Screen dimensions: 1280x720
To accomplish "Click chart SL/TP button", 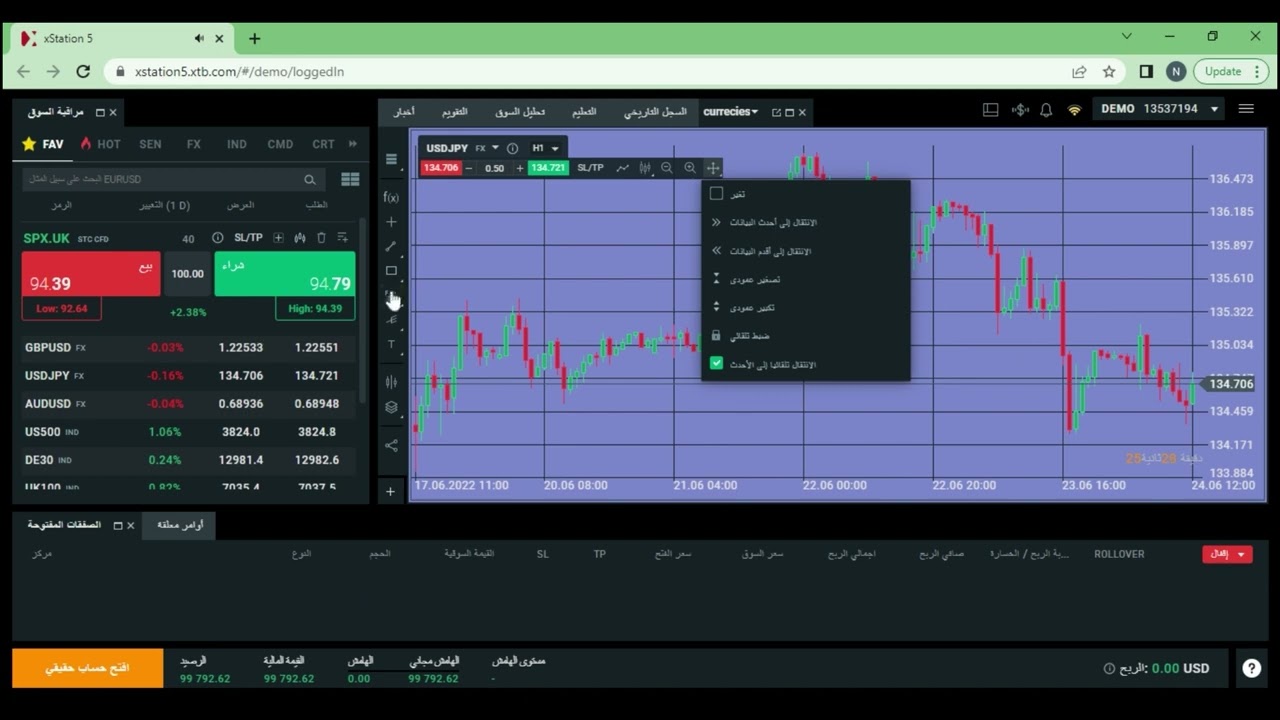I will [x=590, y=168].
